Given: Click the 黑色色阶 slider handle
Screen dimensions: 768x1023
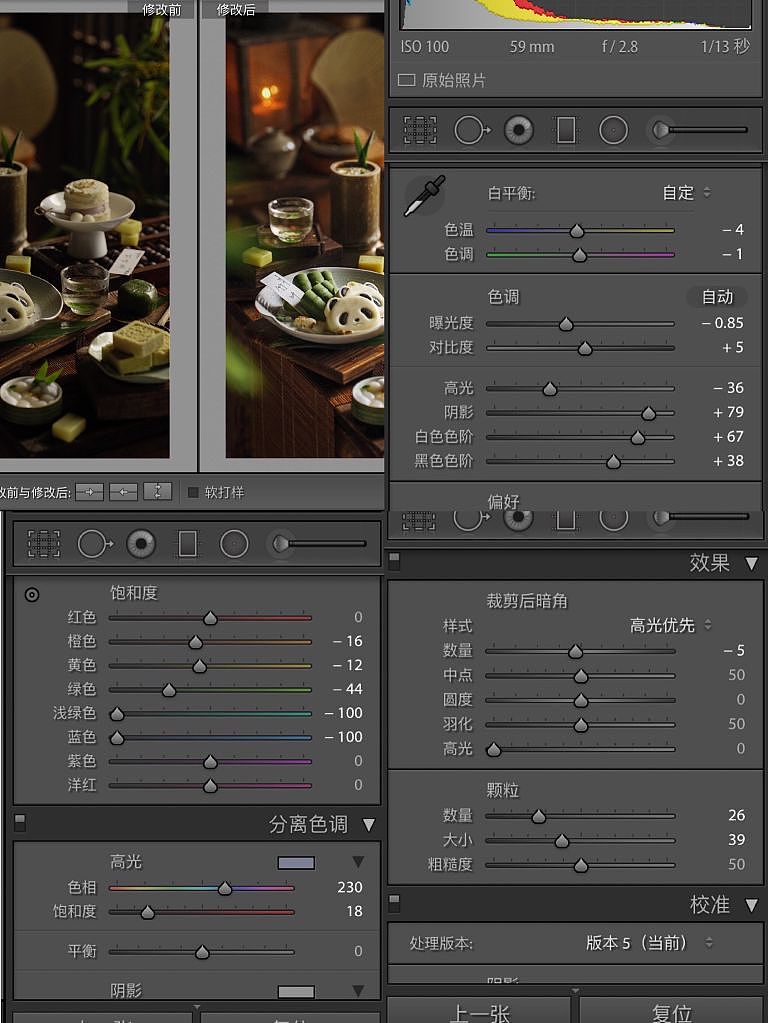Looking at the screenshot, I should coord(613,462).
